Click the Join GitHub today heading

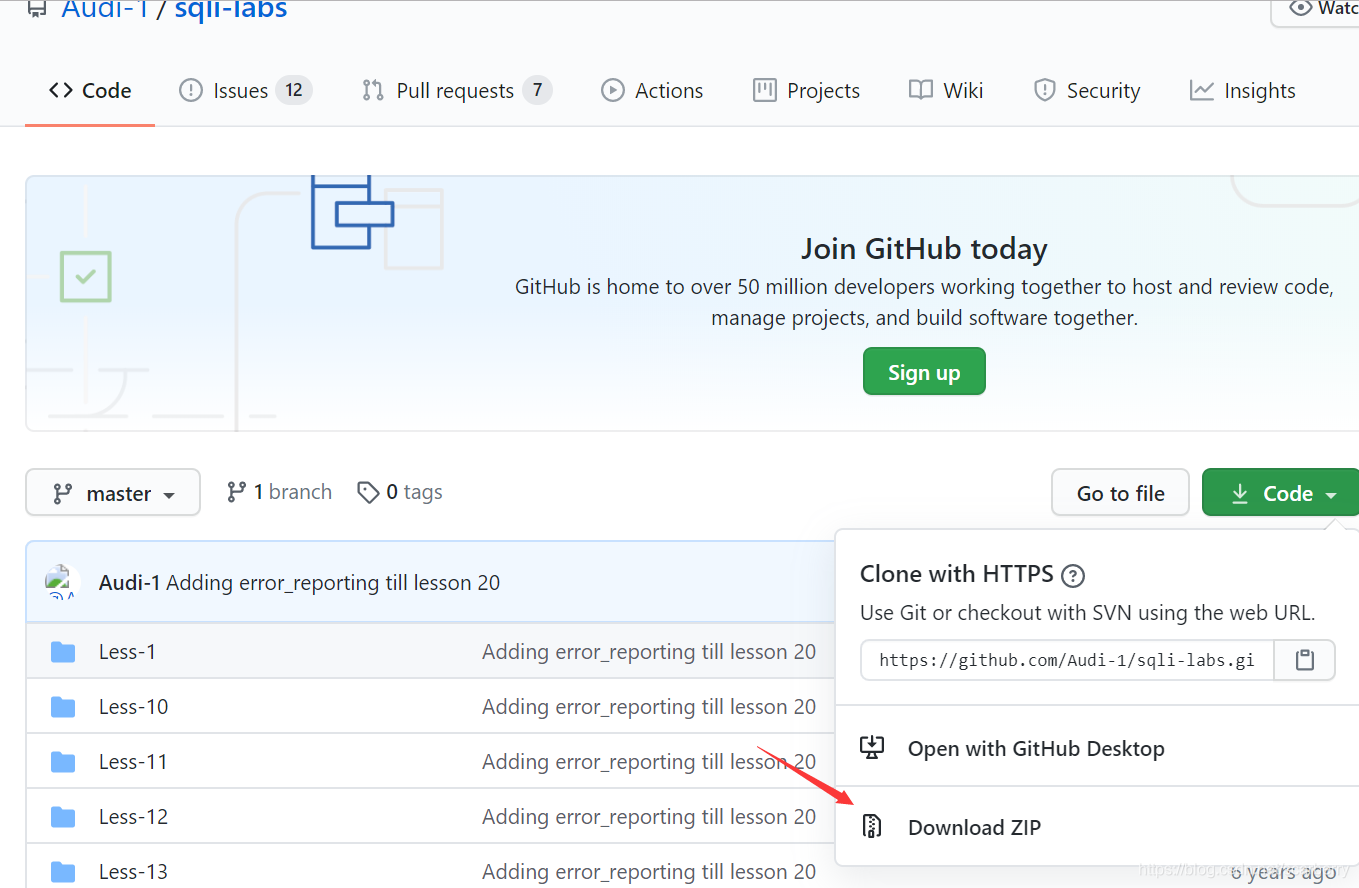924,249
